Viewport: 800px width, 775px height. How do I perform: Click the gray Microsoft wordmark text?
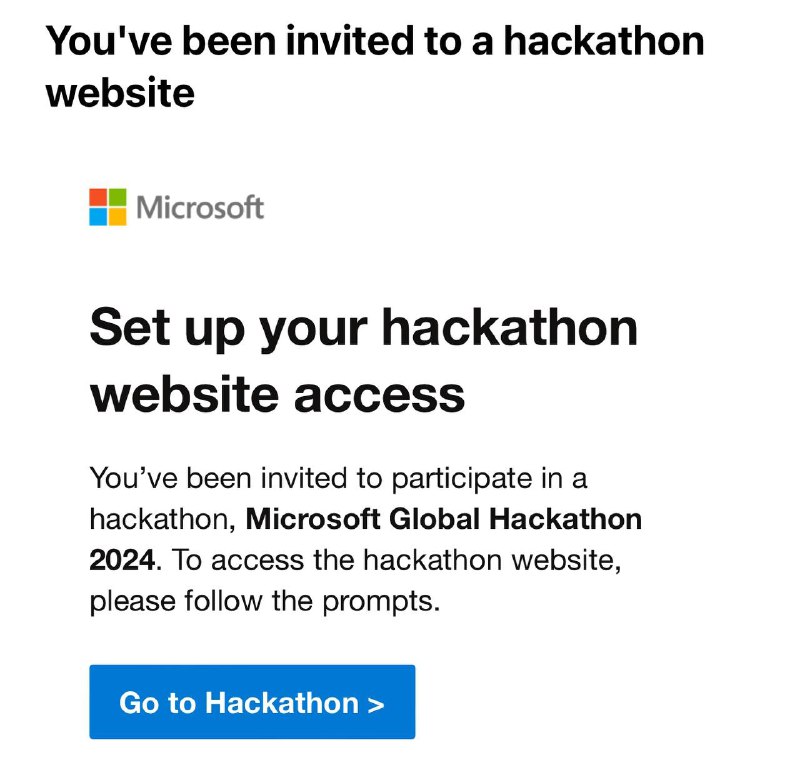[x=200, y=208]
